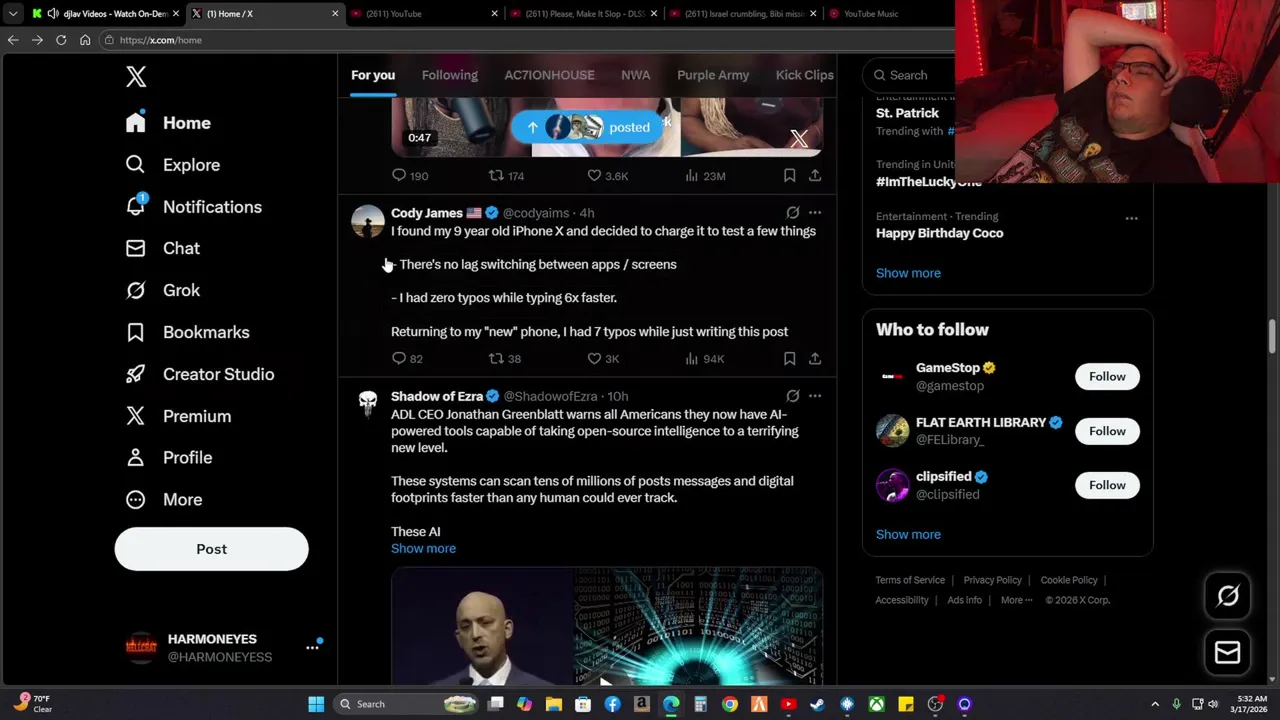Screen dimensions: 1280x720
Task: Share the video post with 23M views
Action: [815, 176]
